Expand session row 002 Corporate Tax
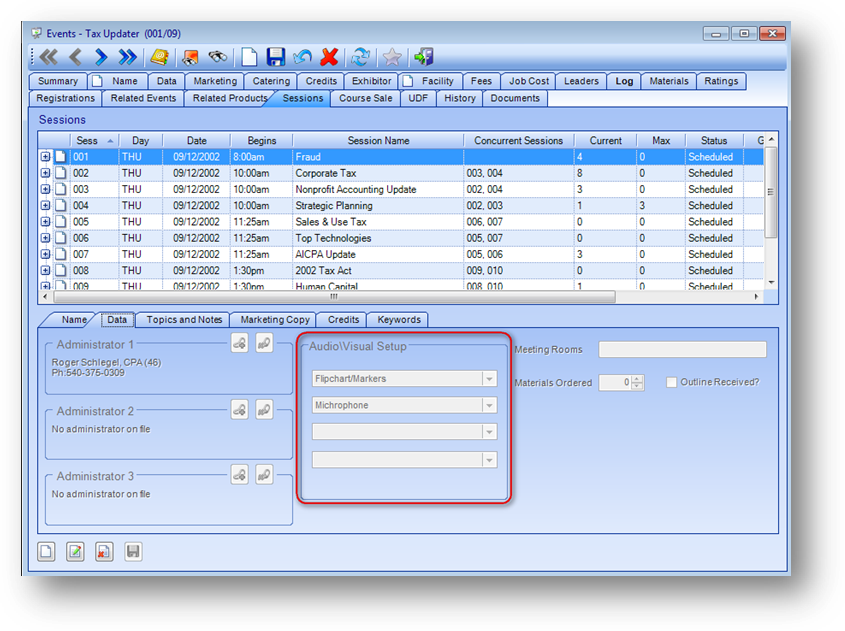Viewport: 845px width, 631px height. click(x=45, y=173)
